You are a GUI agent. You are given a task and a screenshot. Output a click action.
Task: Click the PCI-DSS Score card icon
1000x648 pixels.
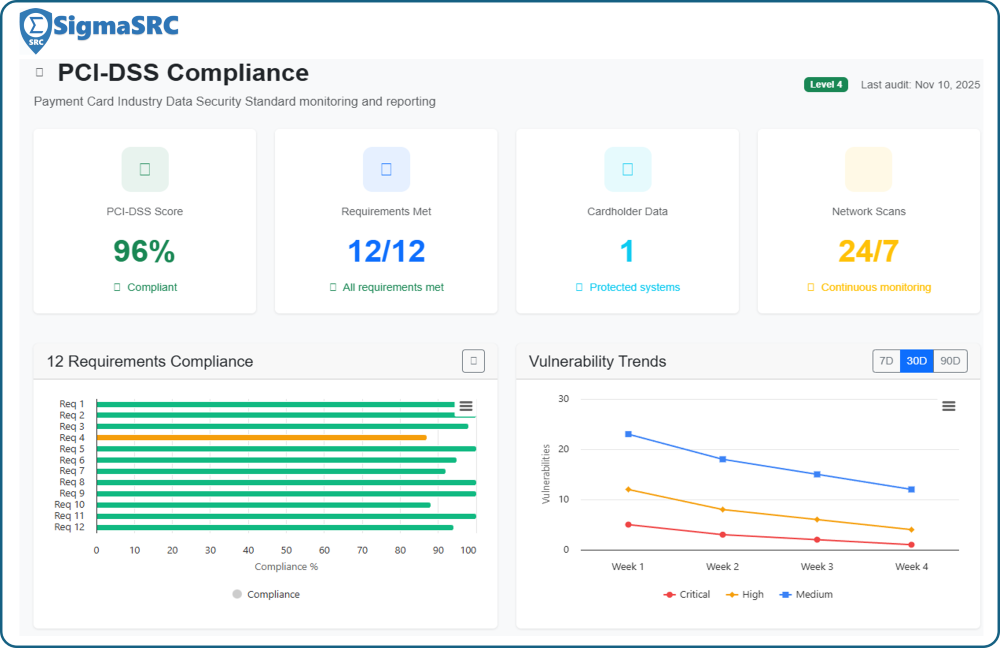(x=145, y=169)
